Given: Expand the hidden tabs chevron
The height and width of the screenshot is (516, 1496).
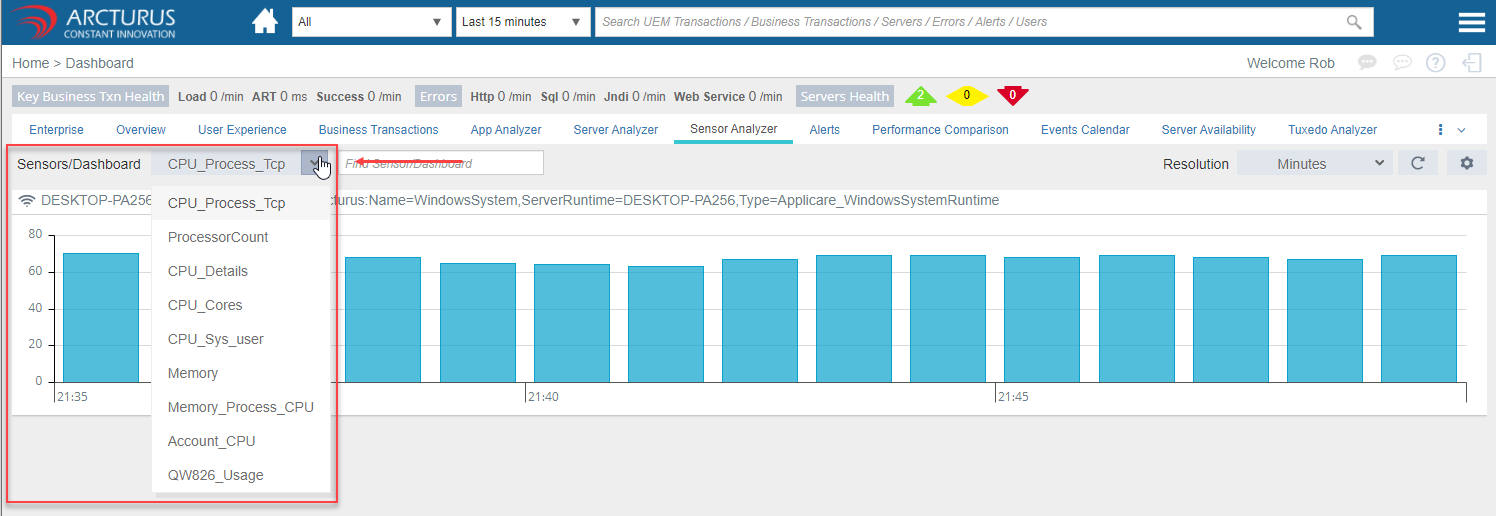Looking at the screenshot, I should tap(1461, 130).
